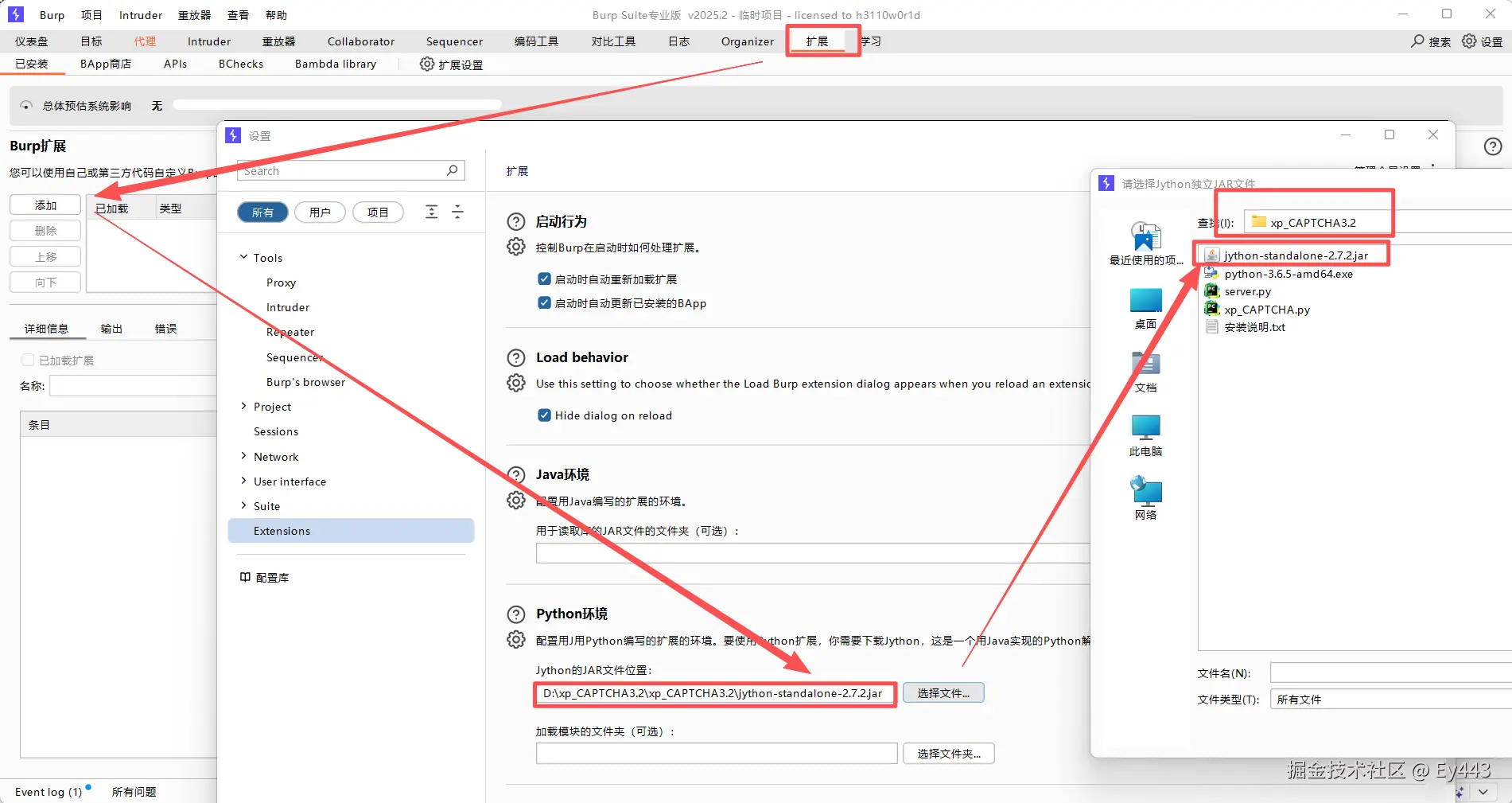Go to 桌面 in the file dialog

pyautogui.click(x=1145, y=309)
